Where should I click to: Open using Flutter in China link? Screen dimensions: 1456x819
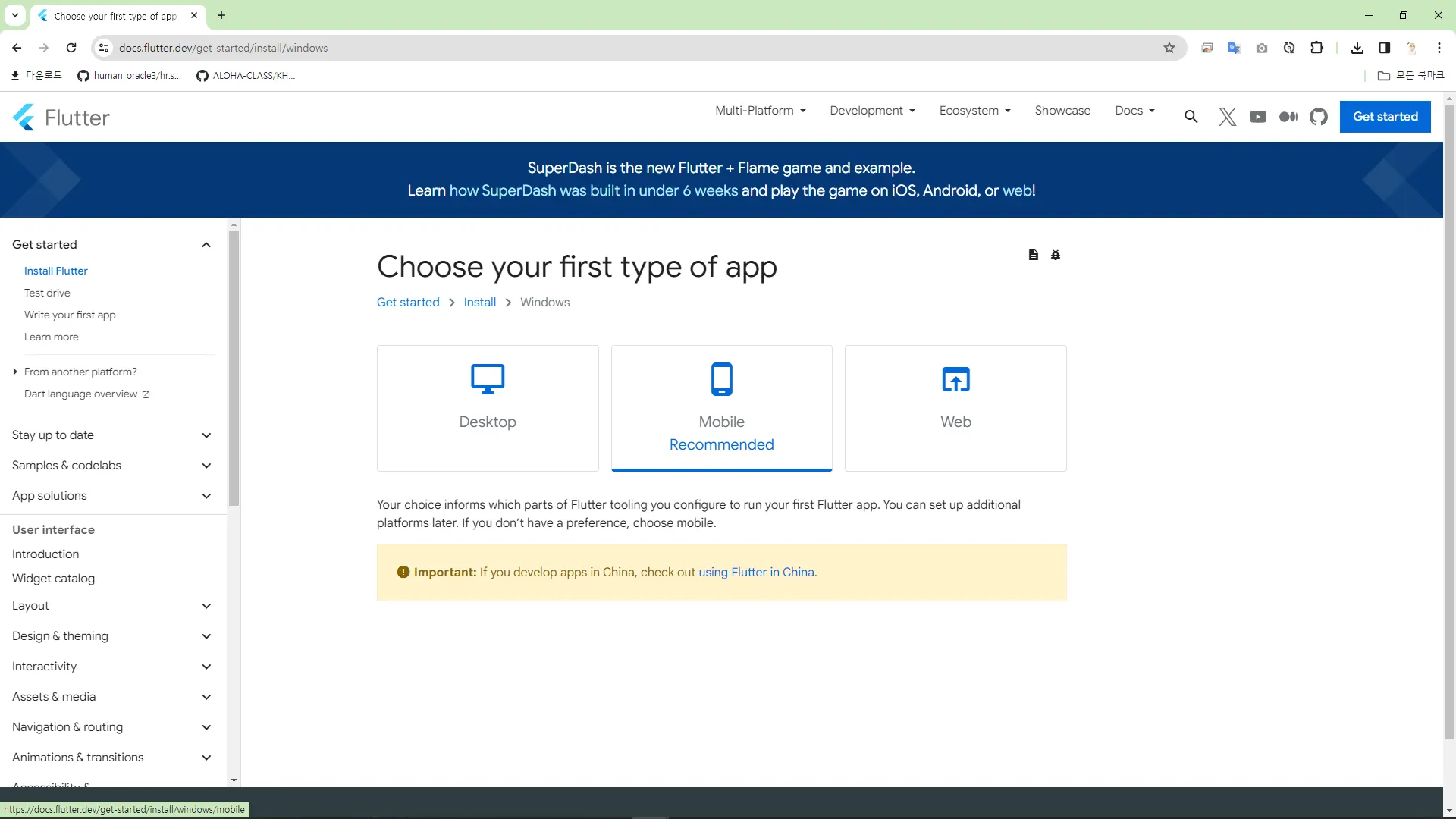756,573
